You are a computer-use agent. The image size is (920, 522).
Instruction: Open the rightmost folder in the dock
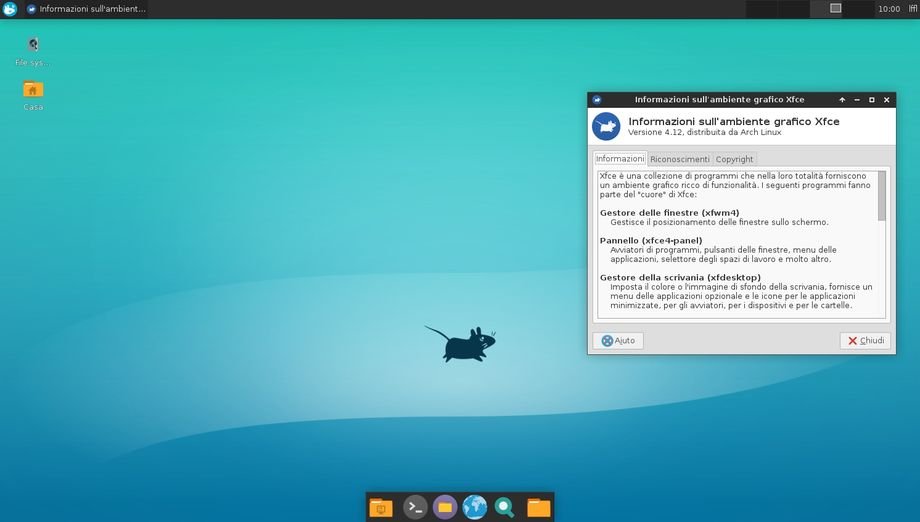tap(538, 507)
